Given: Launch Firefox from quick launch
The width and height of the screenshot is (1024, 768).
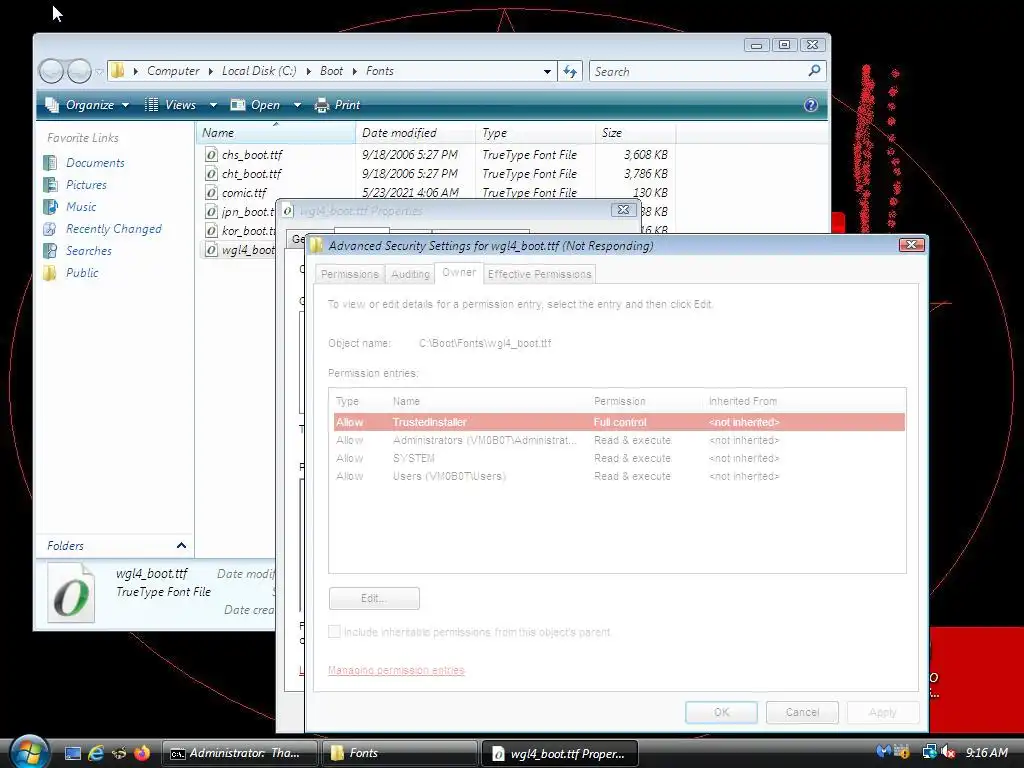Looking at the screenshot, I should click(142, 753).
